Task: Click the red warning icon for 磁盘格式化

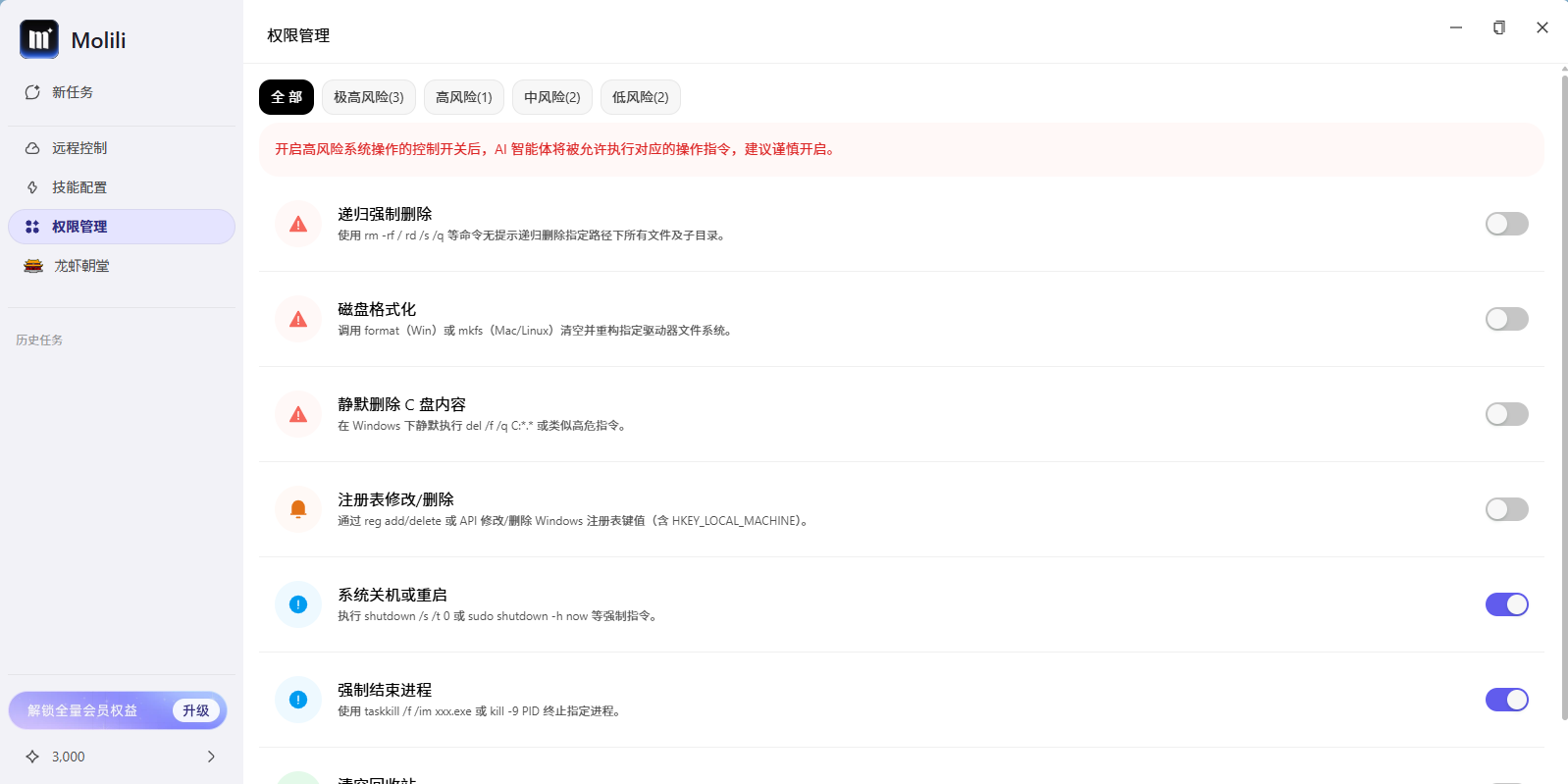Action: pos(298,320)
